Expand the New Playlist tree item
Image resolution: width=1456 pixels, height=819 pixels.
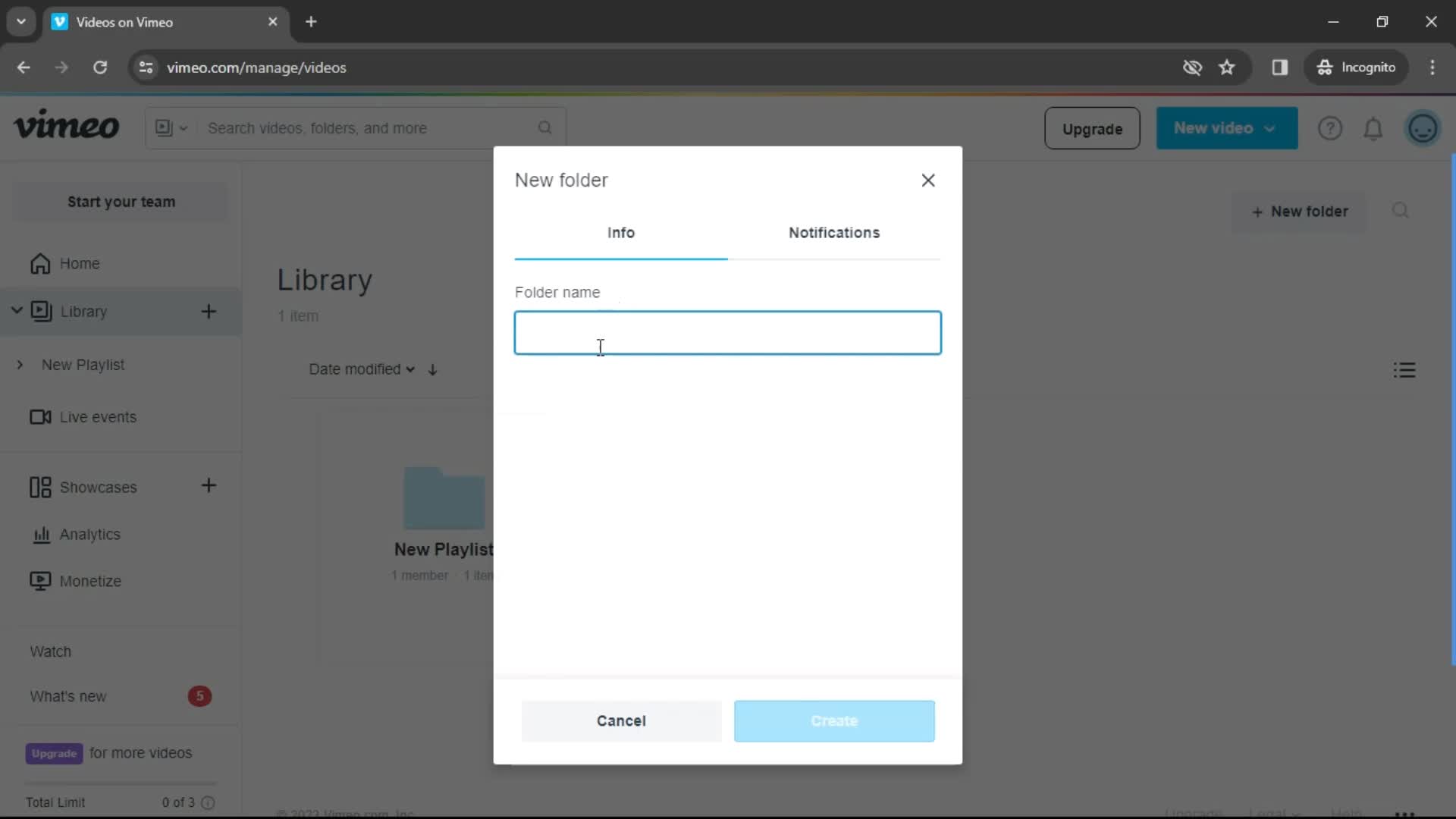pos(19,364)
